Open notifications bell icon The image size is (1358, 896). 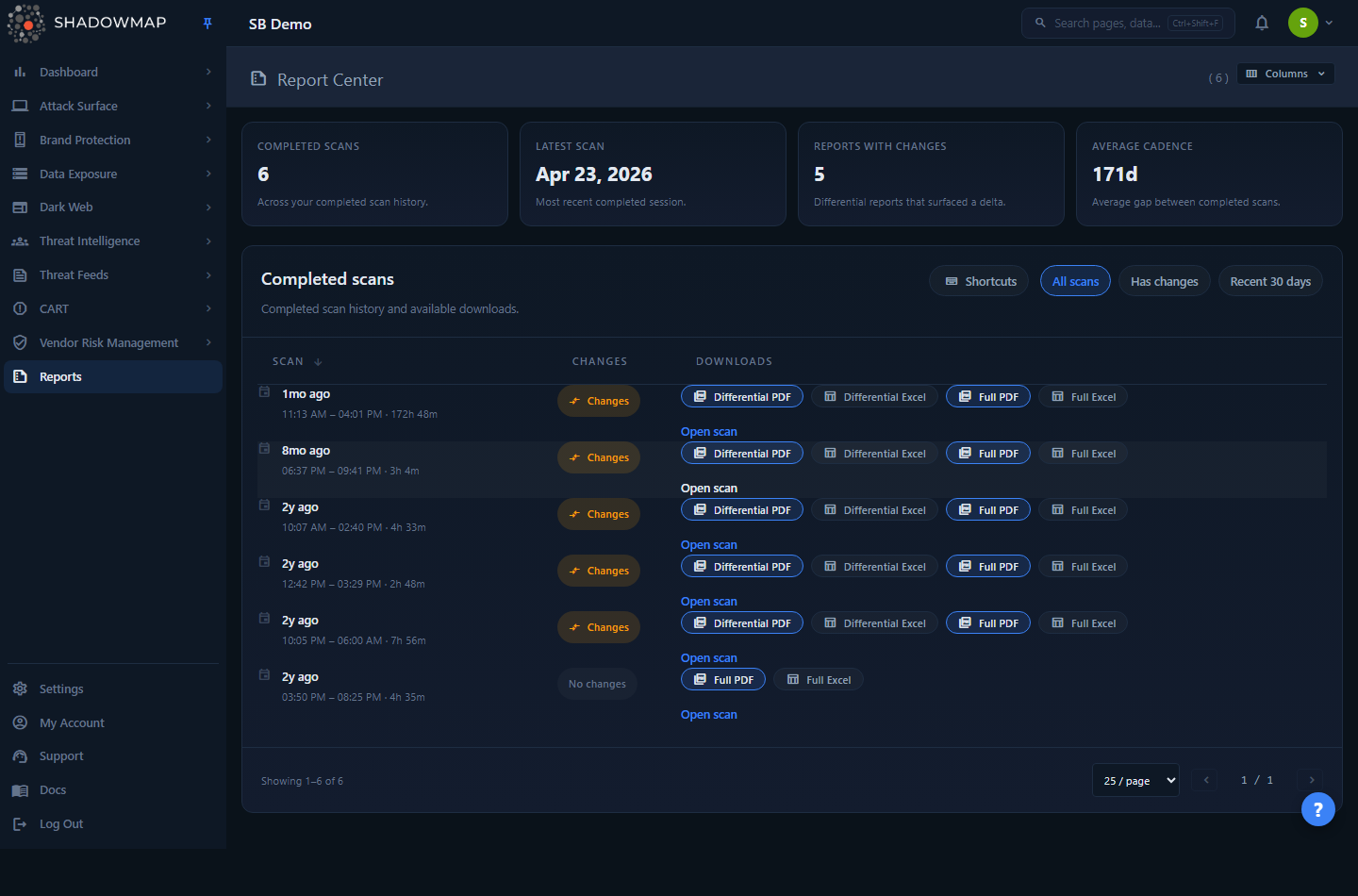(x=1262, y=23)
